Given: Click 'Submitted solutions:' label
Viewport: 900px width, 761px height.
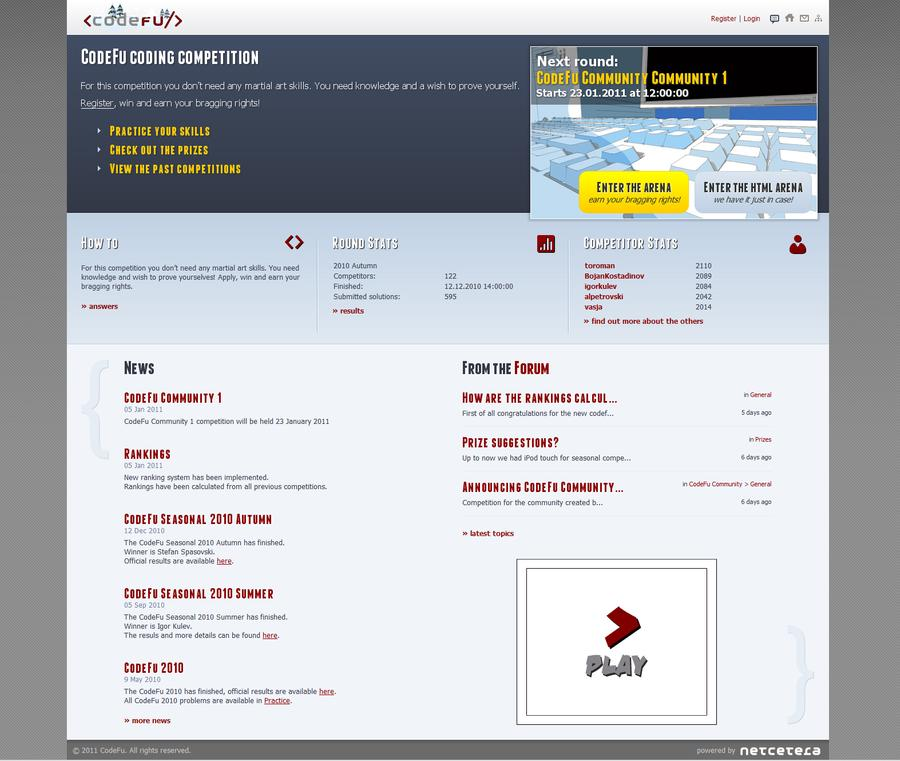Looking at the screenshot, I should click(x=367, y=297).
